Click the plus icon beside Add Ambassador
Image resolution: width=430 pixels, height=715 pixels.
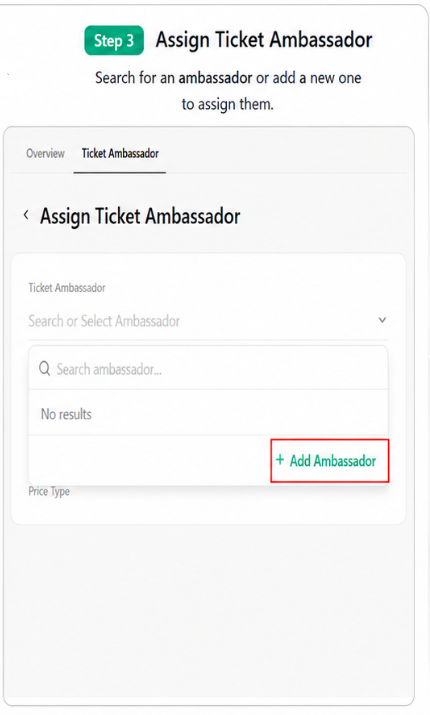pyautogui.click(x=280, y=460)
